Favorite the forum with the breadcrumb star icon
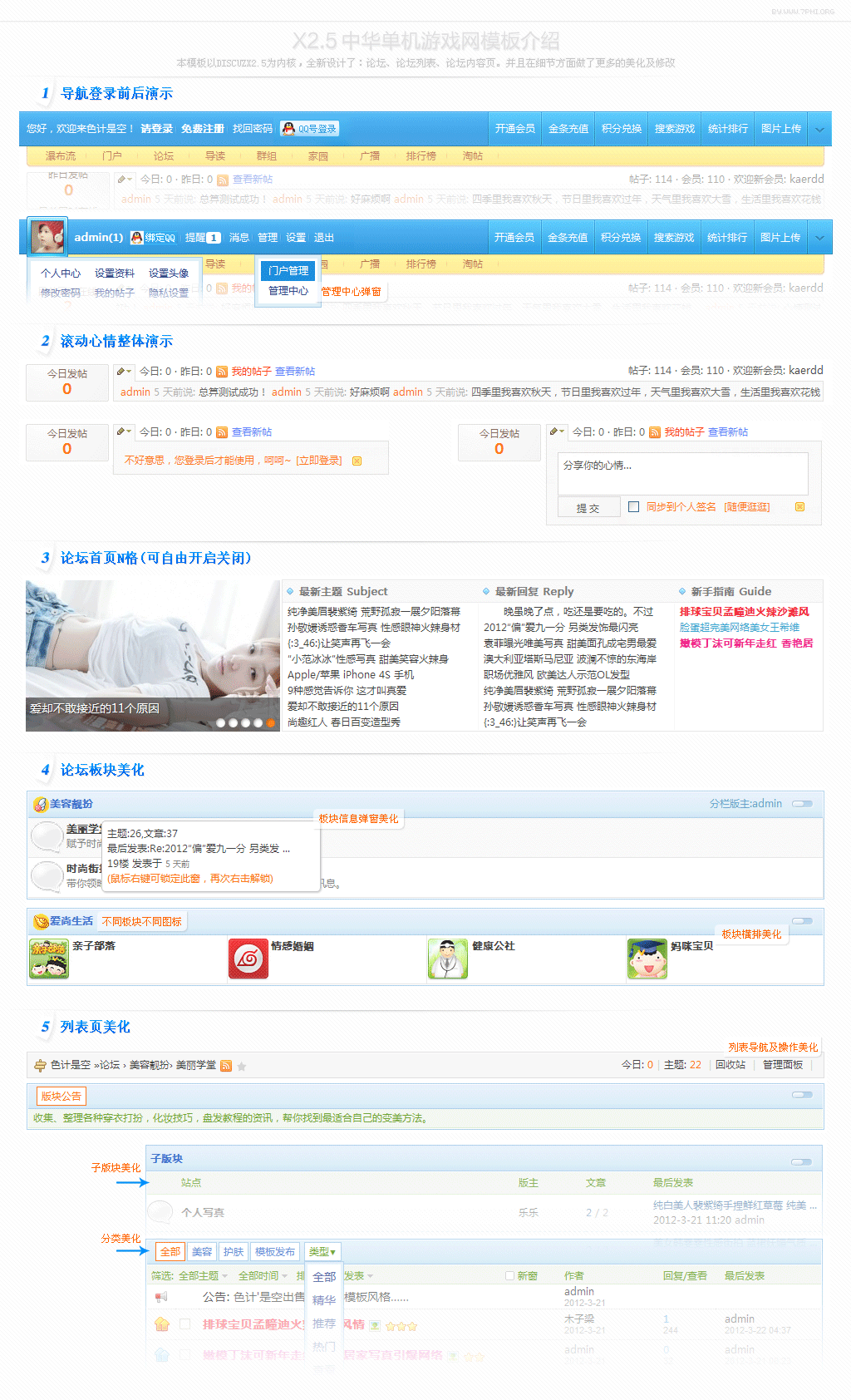The image size is (851, 1400). (x=242, y=1066)
